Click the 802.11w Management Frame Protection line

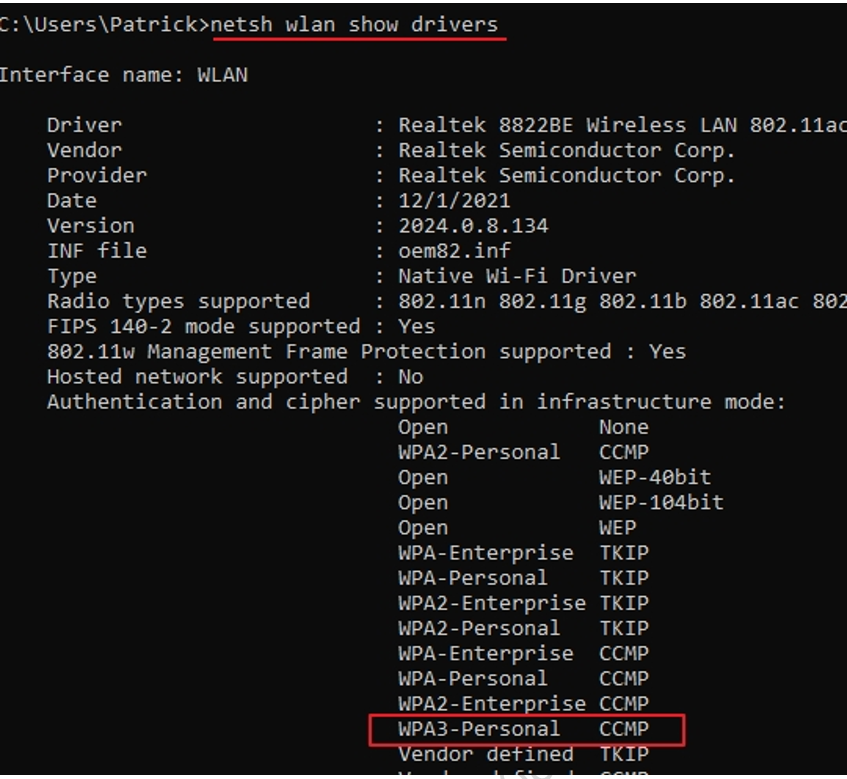[x=366, y=352]
